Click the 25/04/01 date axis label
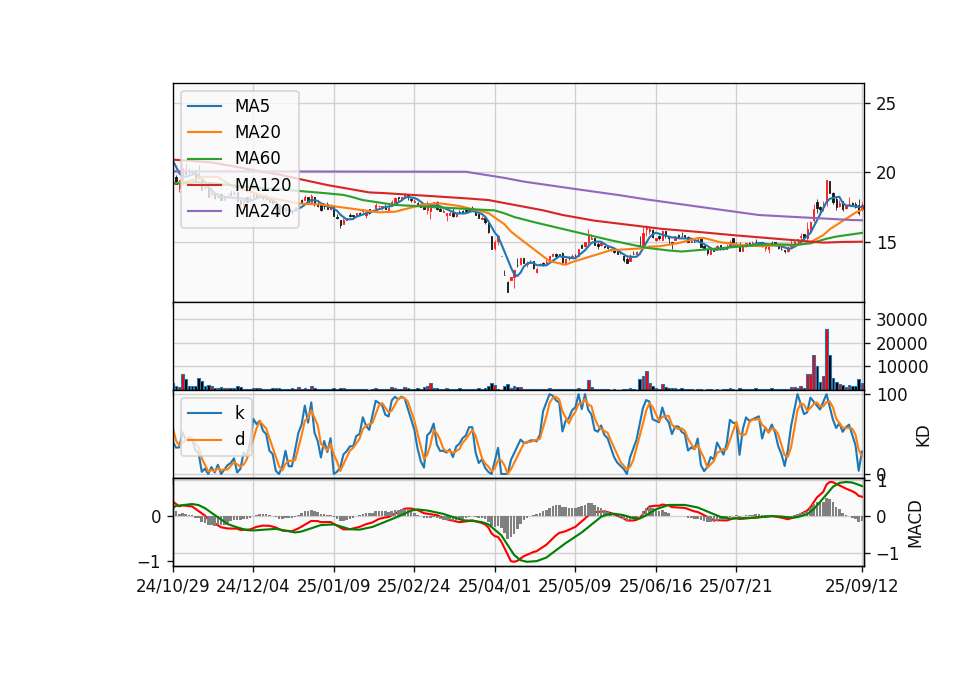Viewport: 960px width, 690px height. point(494,586)
